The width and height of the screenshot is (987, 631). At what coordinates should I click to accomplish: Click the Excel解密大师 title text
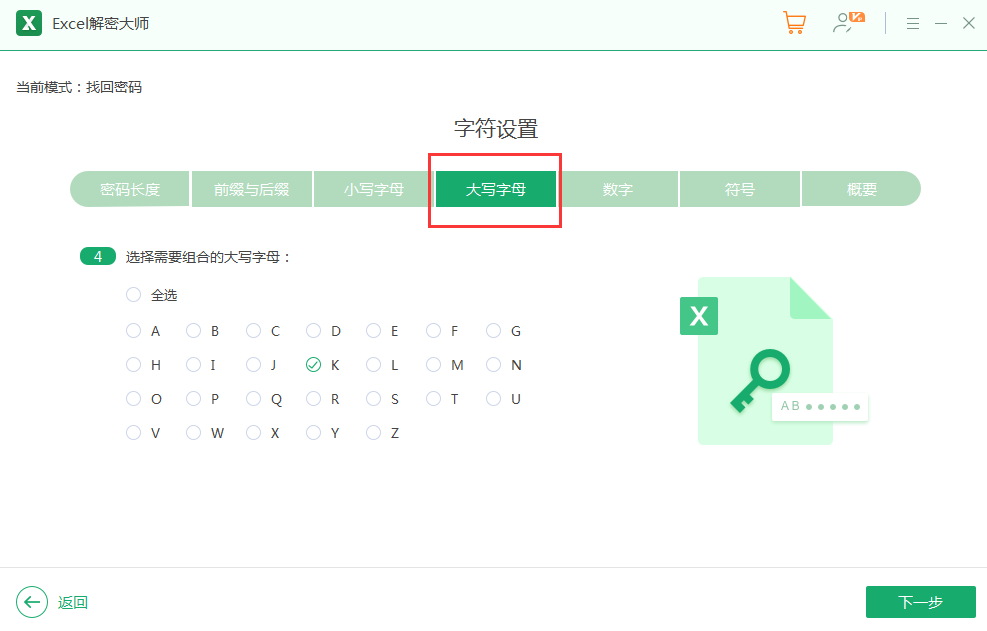[x=101, y=24]
